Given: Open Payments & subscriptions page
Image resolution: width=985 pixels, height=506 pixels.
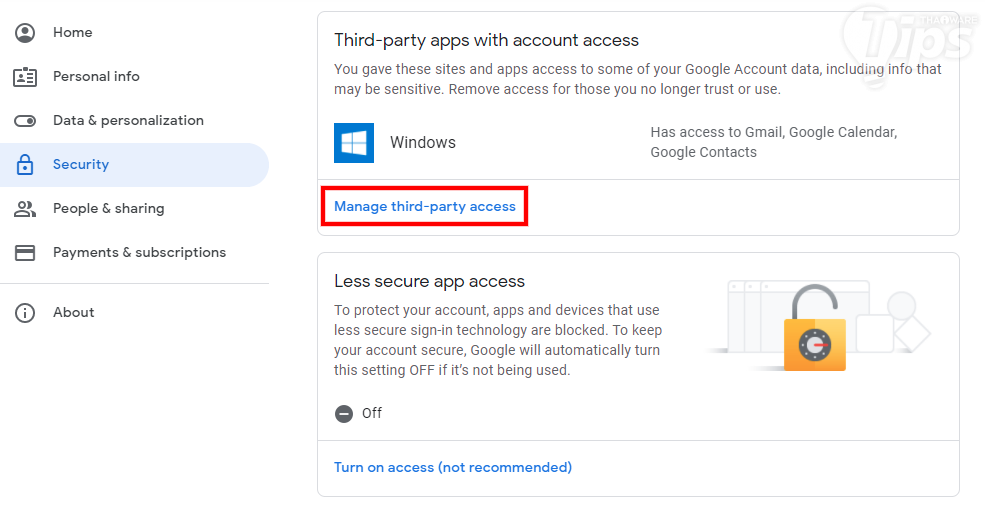Looking at the screenshot, I should (139, 252).
